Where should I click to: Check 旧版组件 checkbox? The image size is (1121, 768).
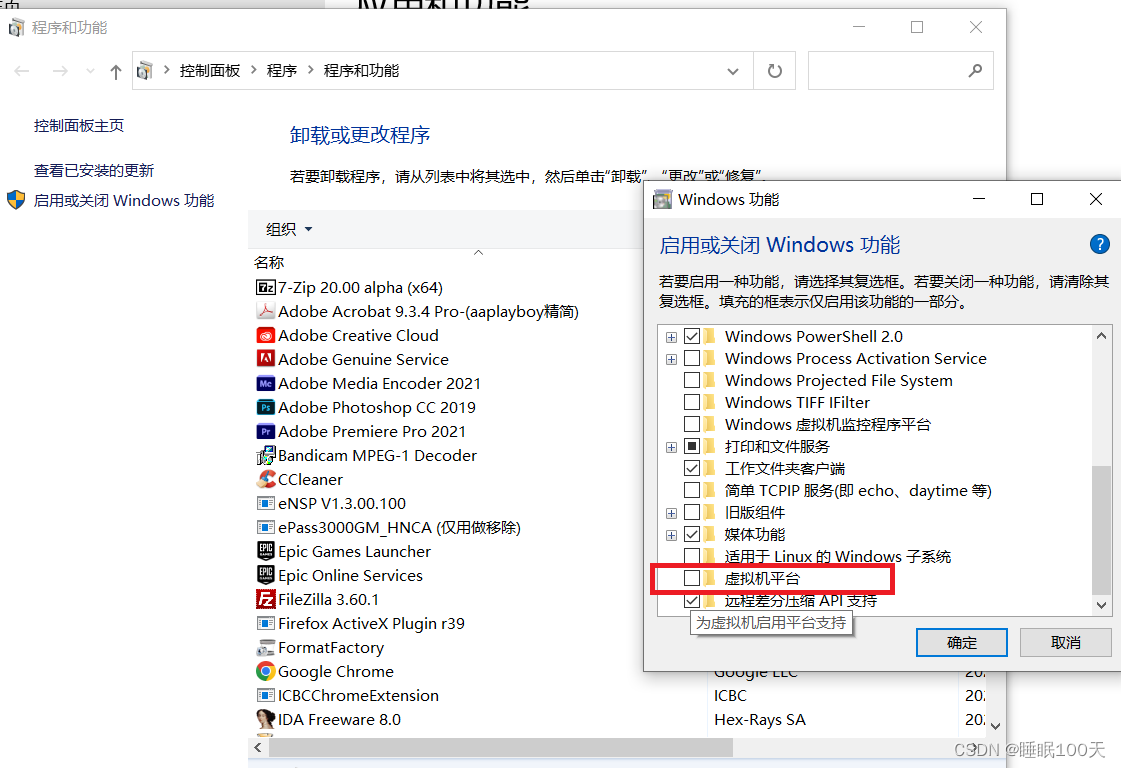691,513
